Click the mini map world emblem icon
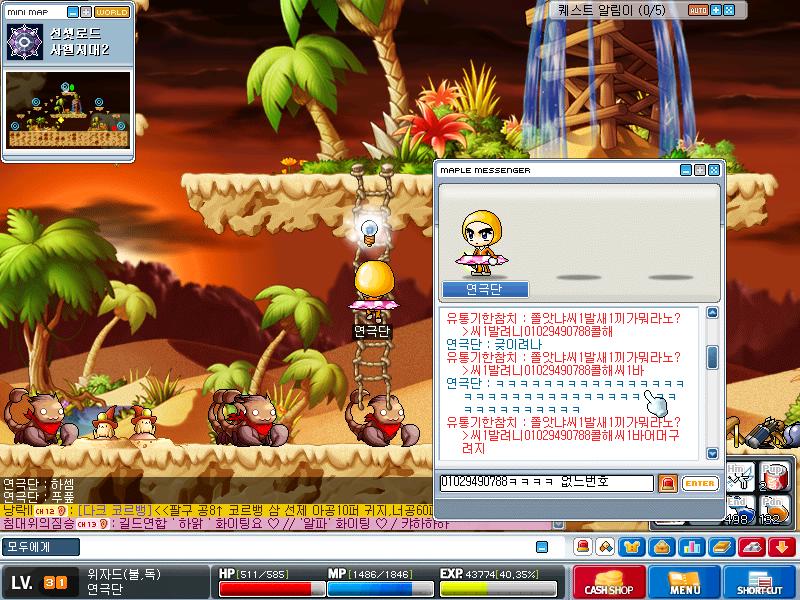 [24, 42]
